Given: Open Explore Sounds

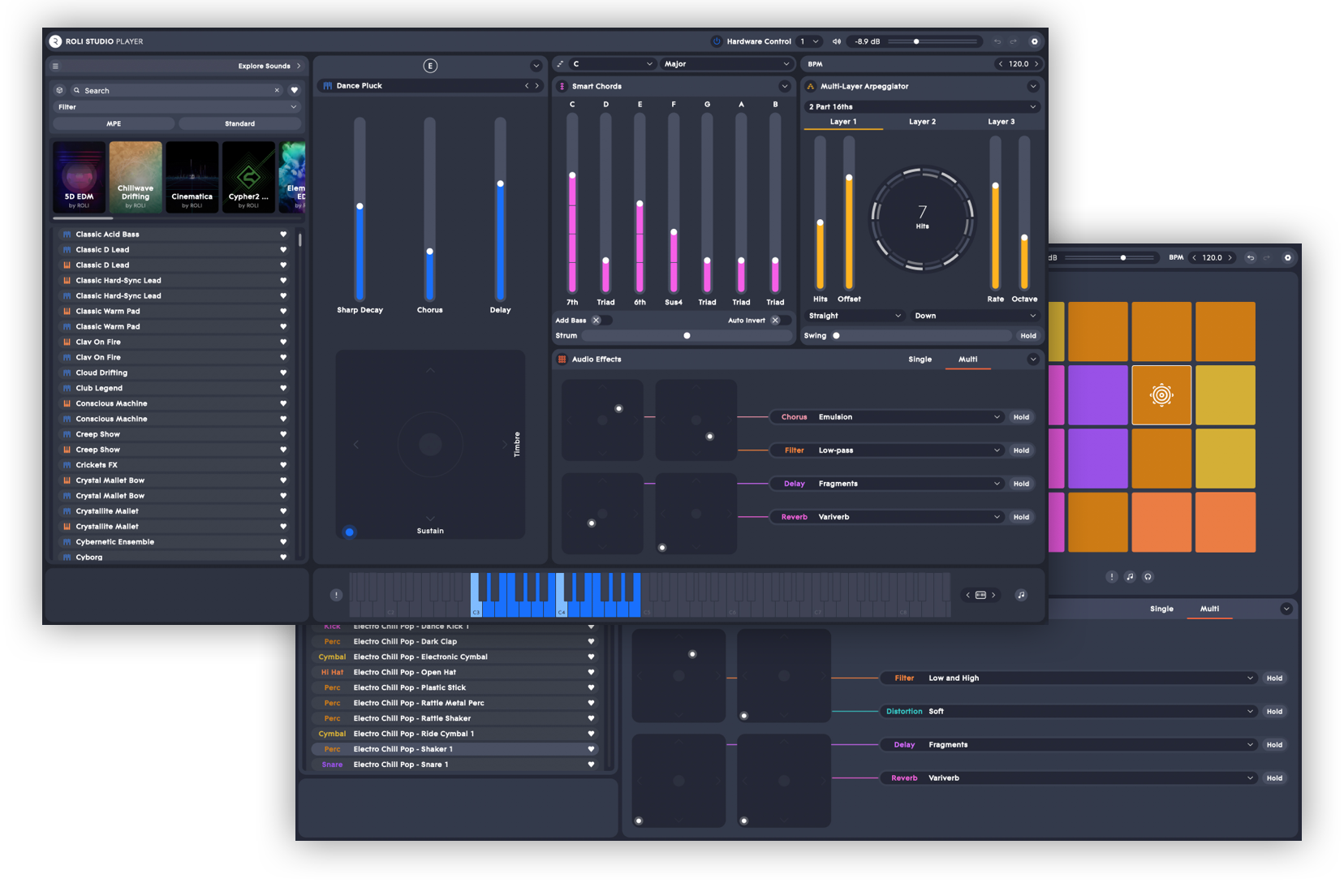Looking at the screenshot, I should (x=269, y=66).
